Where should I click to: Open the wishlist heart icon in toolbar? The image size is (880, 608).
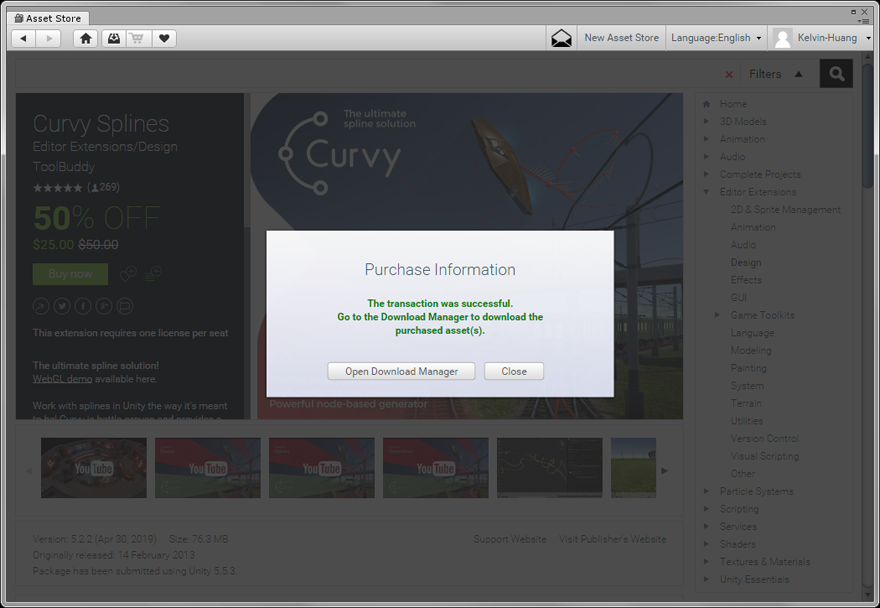(165, 38)
